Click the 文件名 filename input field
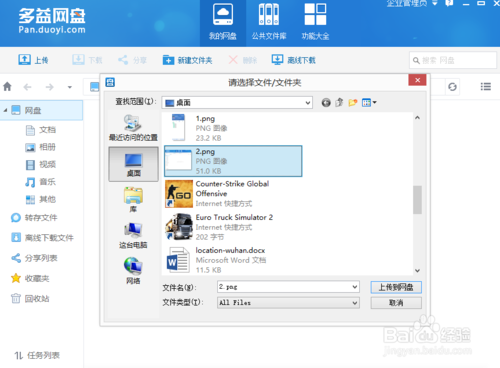Screen dimensions: 500x368 point(288,287)
